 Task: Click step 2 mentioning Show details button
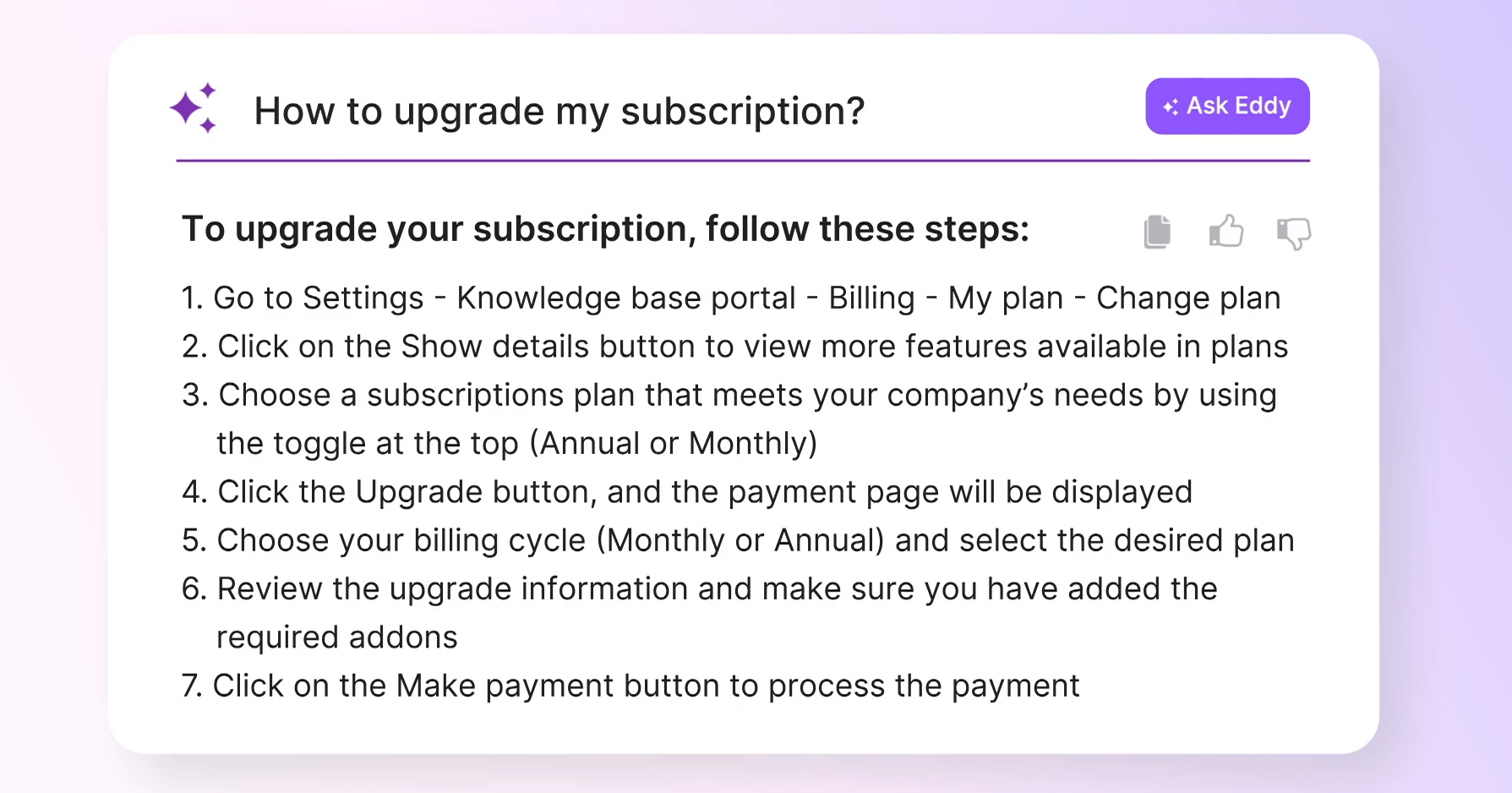tap(734, 346)
